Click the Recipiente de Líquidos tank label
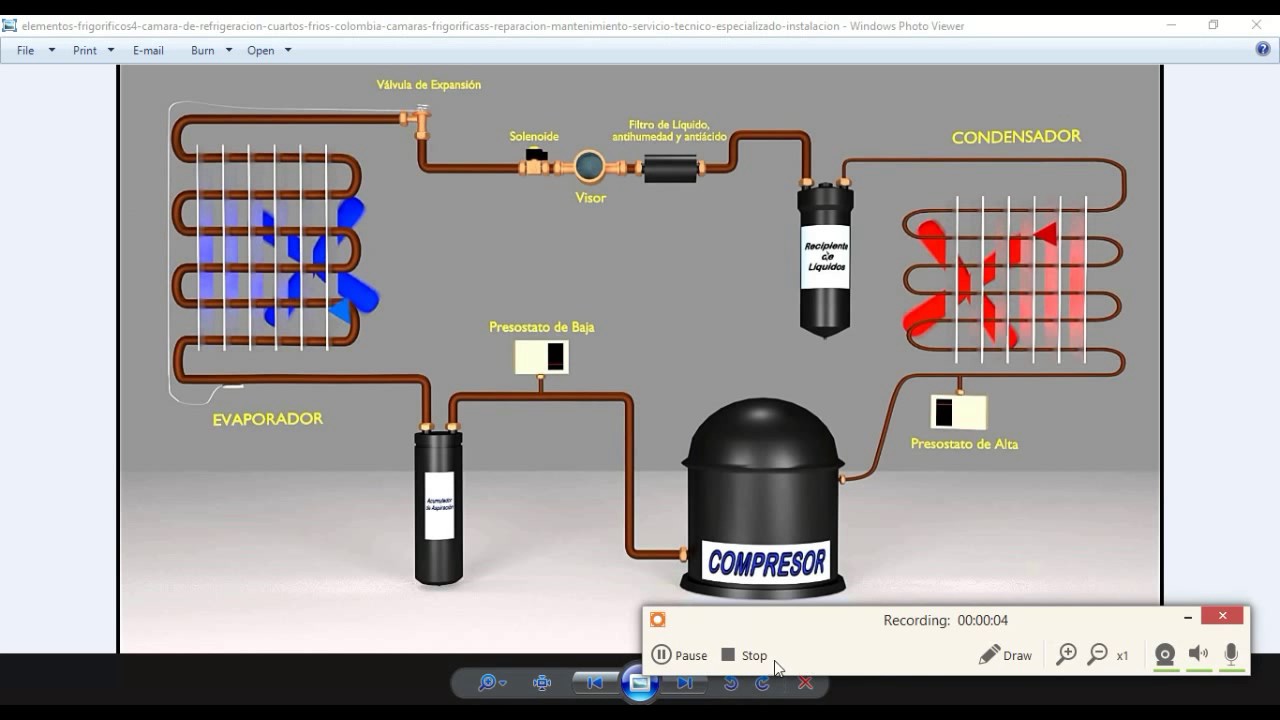This screenshot has height=720, width=1280. click(x=825, y=257)
